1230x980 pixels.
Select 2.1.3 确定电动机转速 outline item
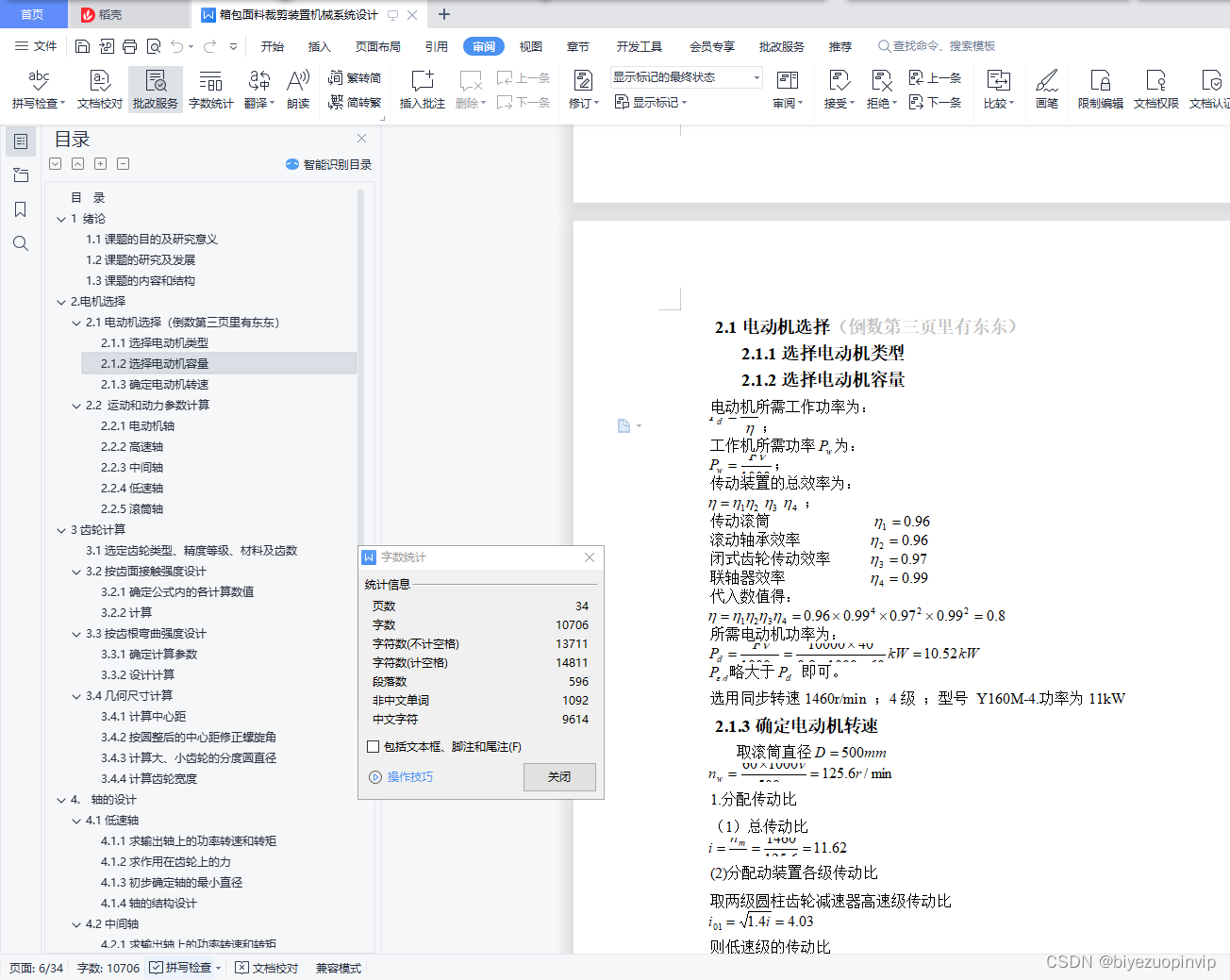pos(155,385)
